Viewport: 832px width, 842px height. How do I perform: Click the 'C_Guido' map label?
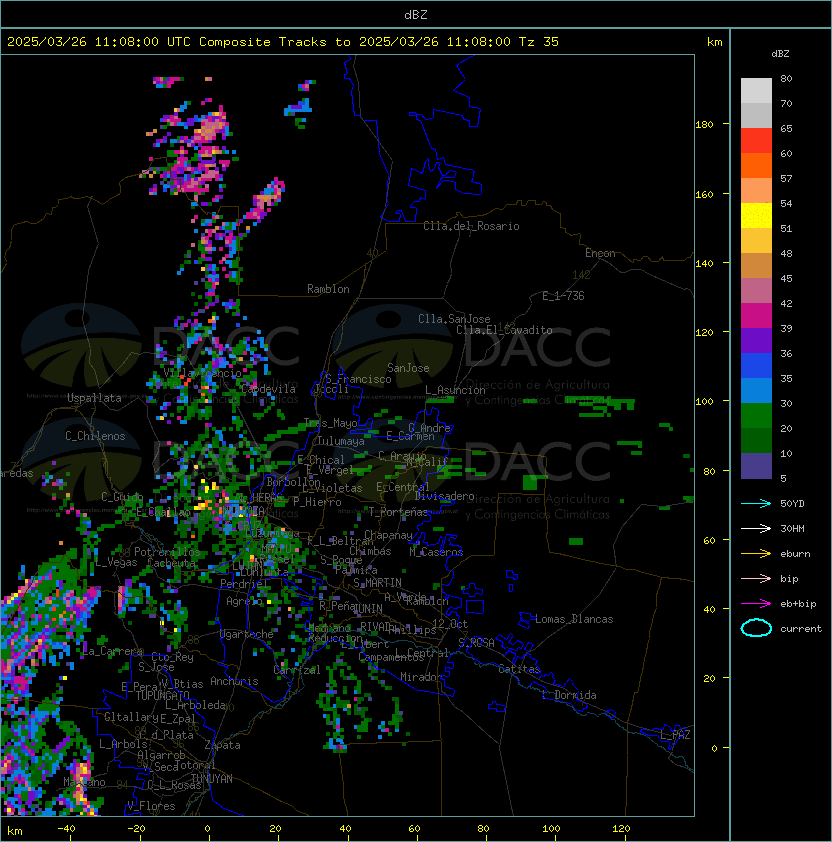[x=122, y=497]
